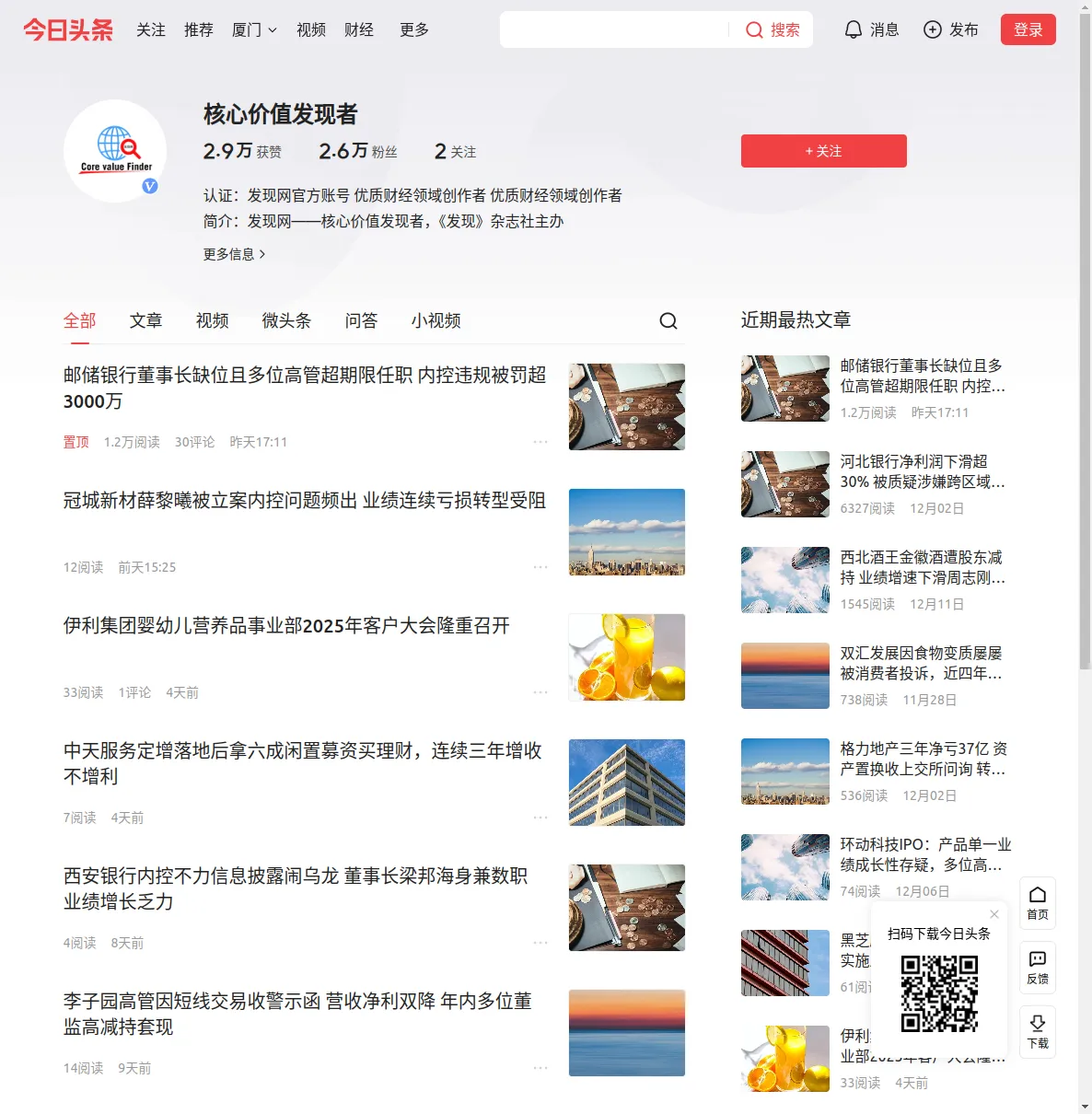Open article 中天服务定增落地后
Screen dimensions: 1092x1114
pos(303,763)
